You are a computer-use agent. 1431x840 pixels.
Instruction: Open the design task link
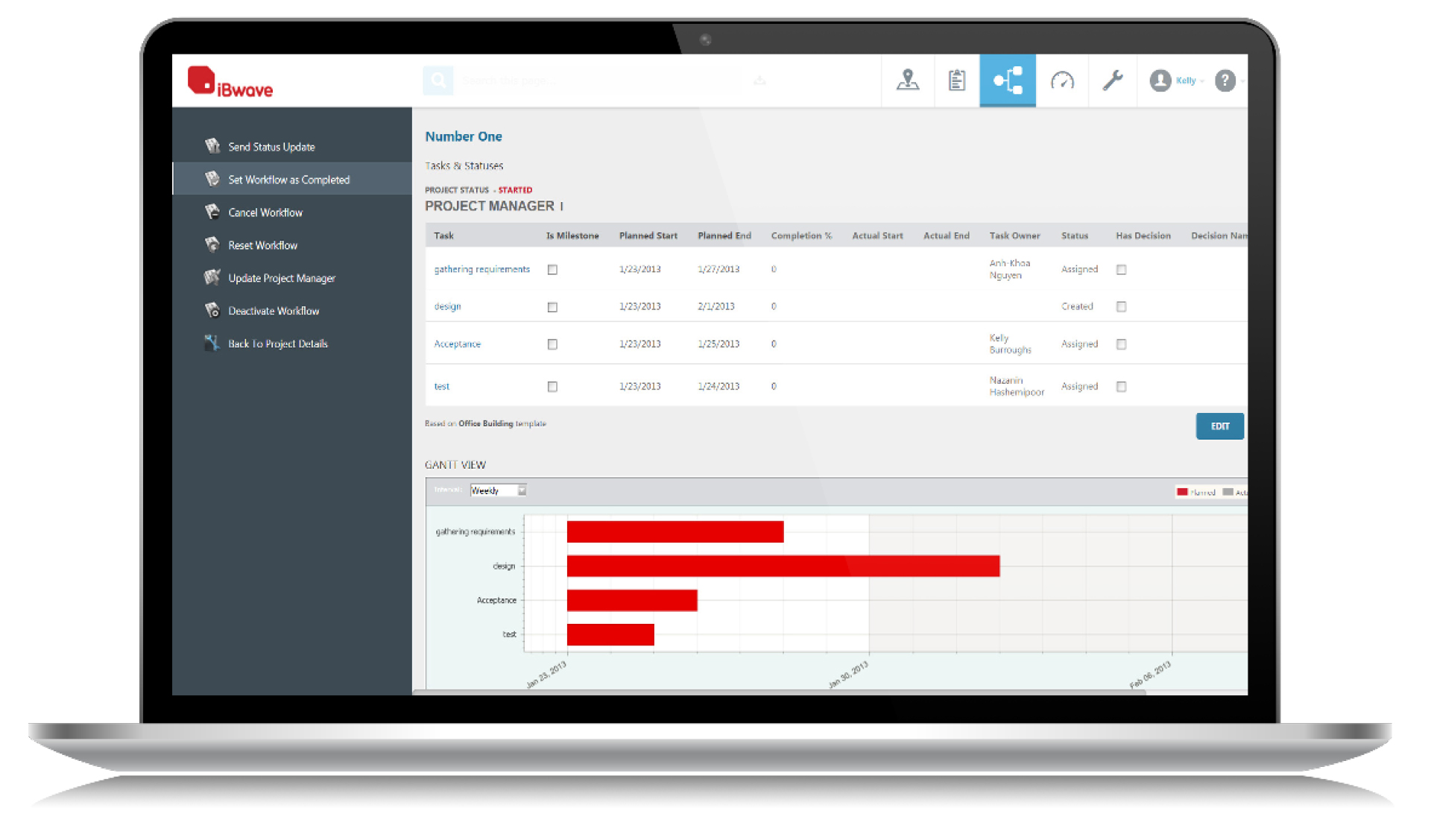coord(447,306)
